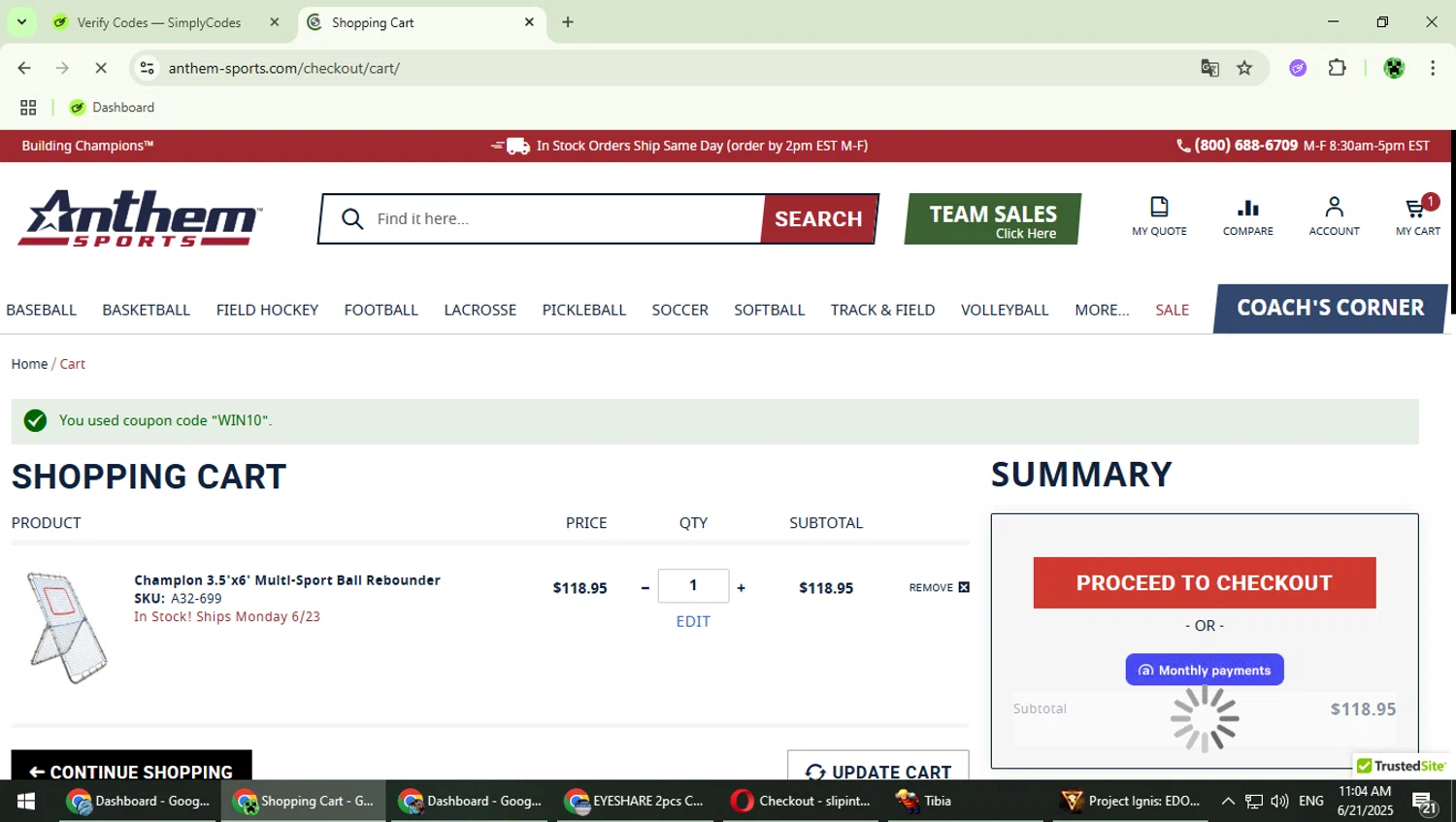Image resolution: width=1456 pixels, height=822 pixels.
Task: Open the Chrome three-dot menu
Action: (1433, 68)
